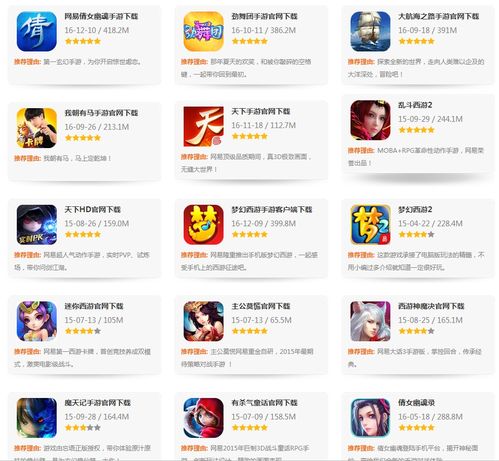The image size is (499, 461).
Task: Open 主公莫慌官网下载 title link
Action: (261, 306)
